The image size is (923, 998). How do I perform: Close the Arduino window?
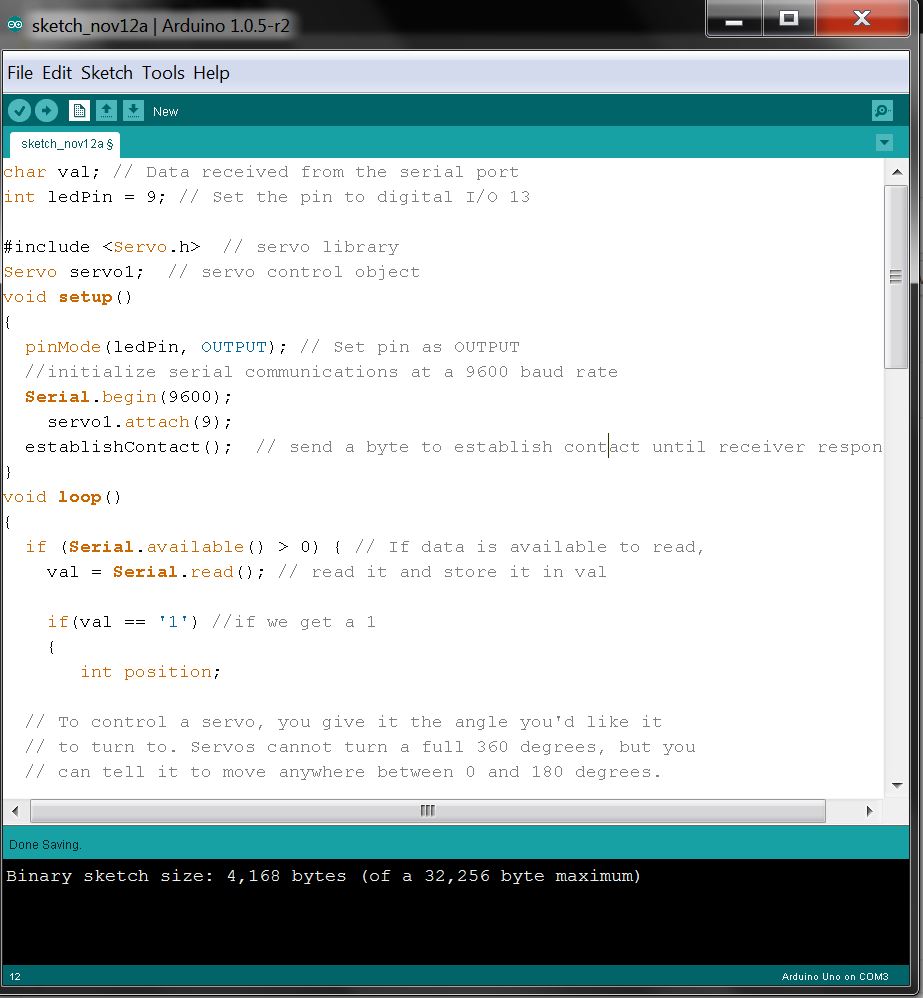[x=862, y=19]
